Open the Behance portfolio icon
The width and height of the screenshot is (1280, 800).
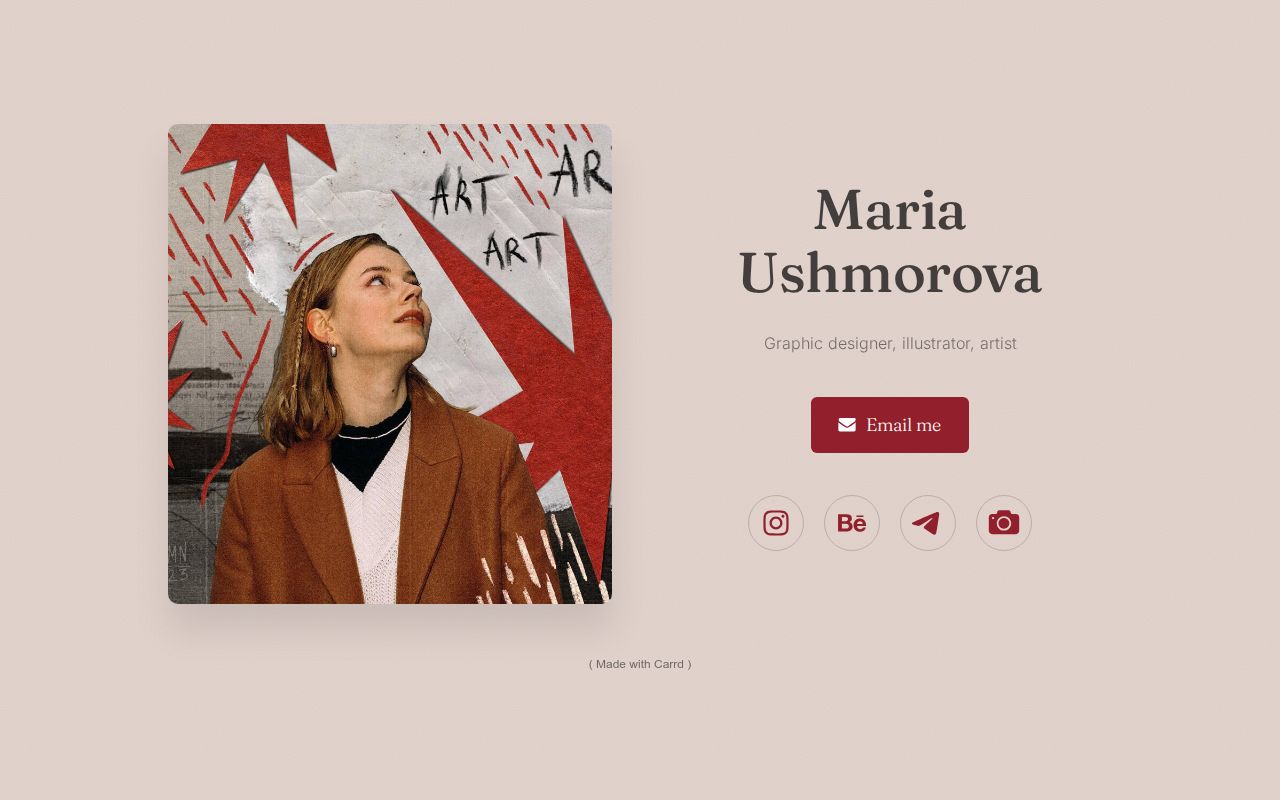[852, 523]
